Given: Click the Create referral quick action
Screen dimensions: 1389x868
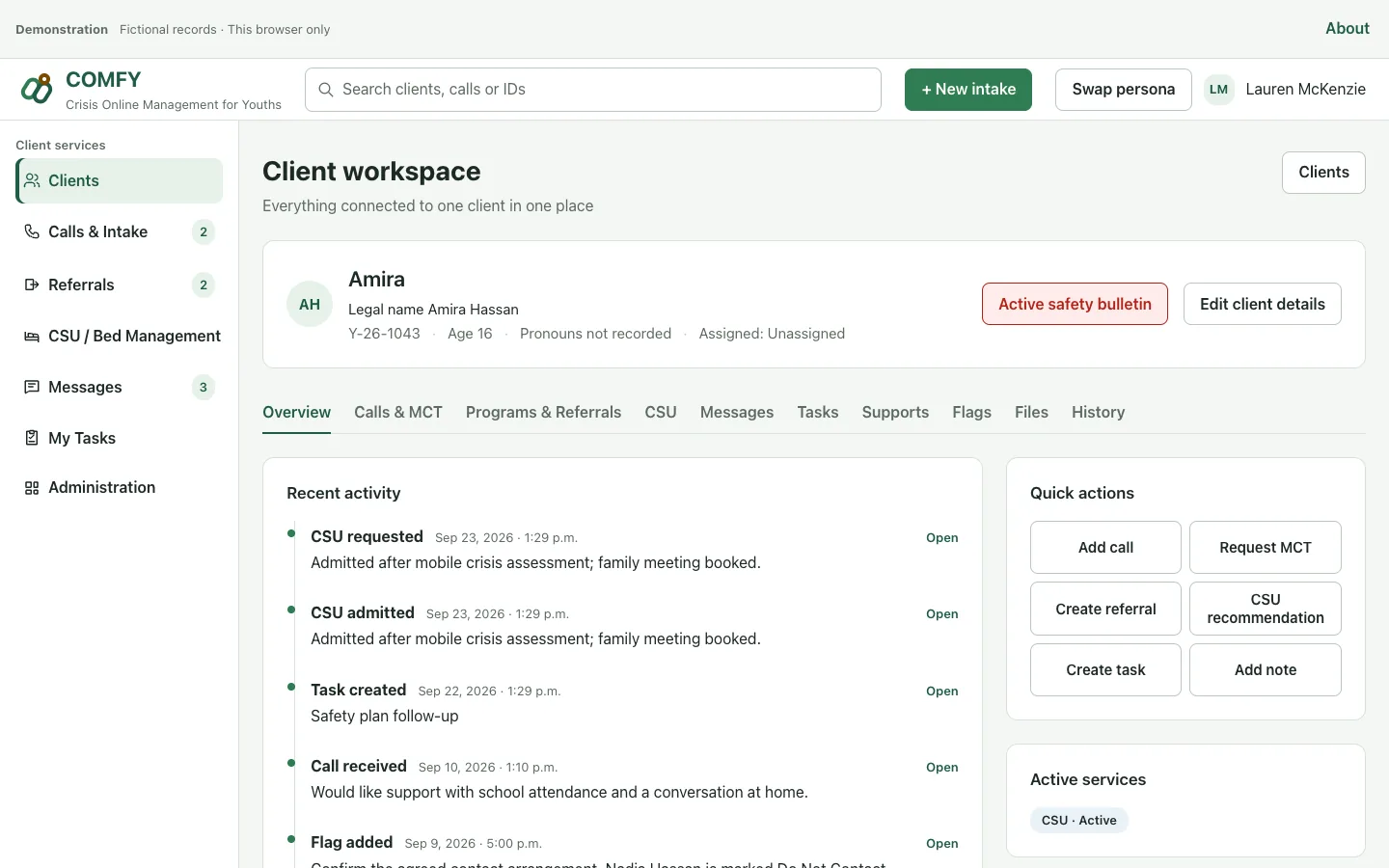Looking at the screenshot, I should pyautogui.click(x=1105, y=609).
